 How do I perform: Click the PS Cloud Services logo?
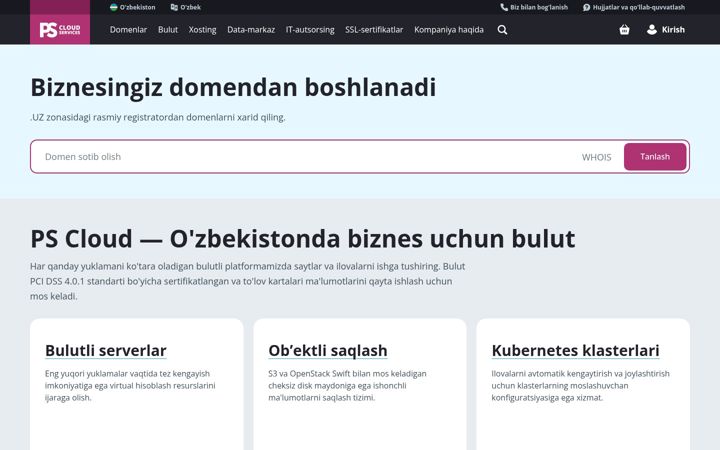click(60, 30)
